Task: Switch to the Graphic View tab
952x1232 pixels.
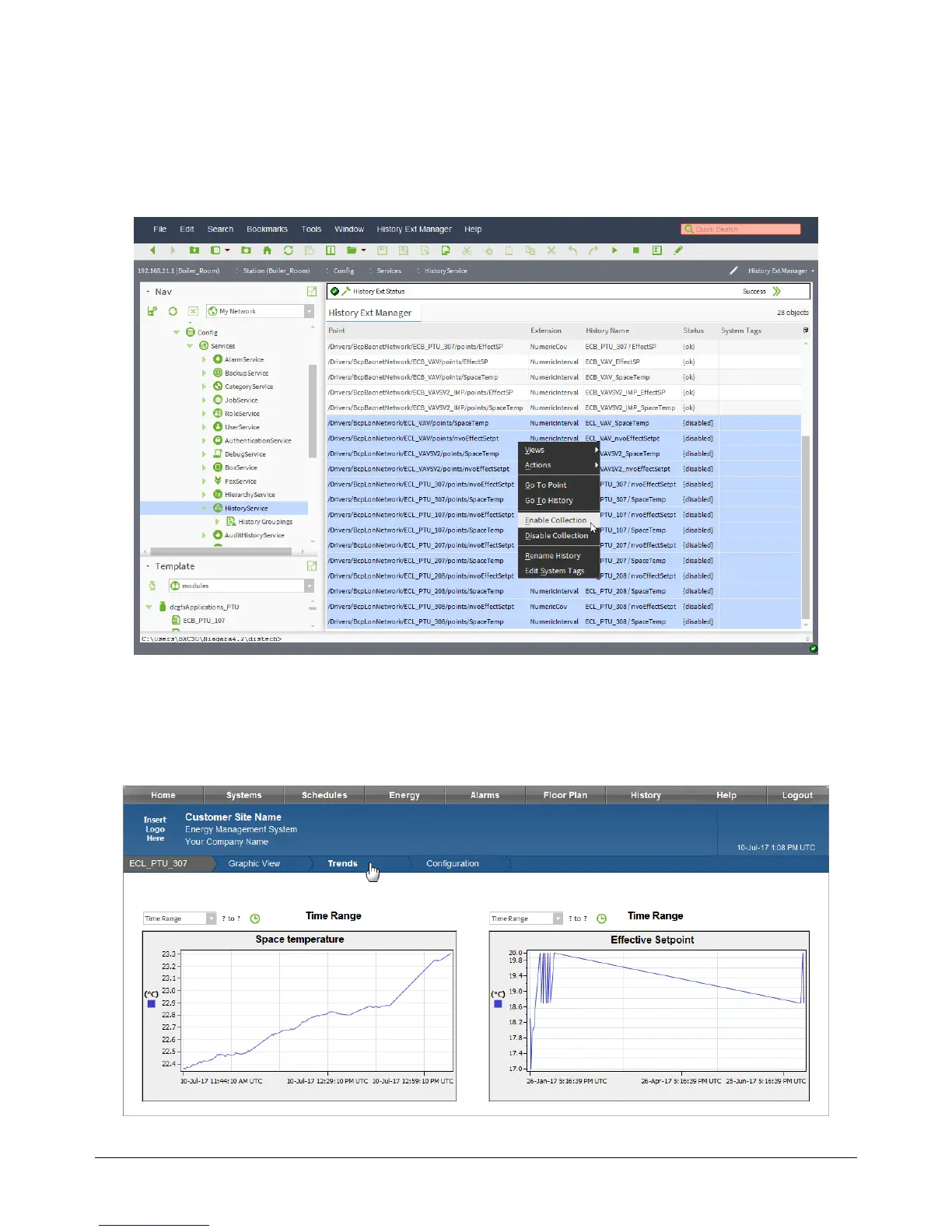Action: click(254, 863)
